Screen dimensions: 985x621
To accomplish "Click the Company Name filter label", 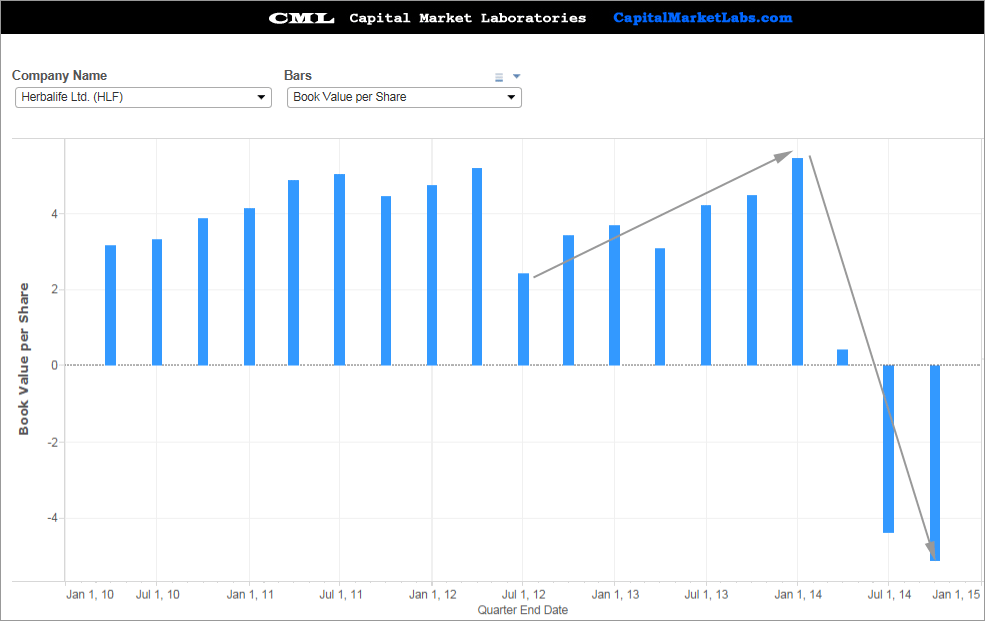I will (x=59, y=75).
